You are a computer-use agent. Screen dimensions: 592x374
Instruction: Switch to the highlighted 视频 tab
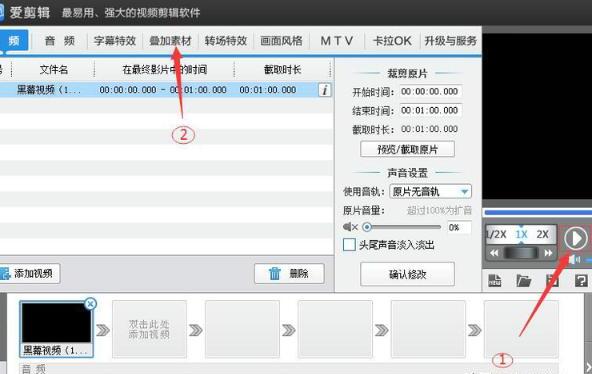click(x=14, y=40)
